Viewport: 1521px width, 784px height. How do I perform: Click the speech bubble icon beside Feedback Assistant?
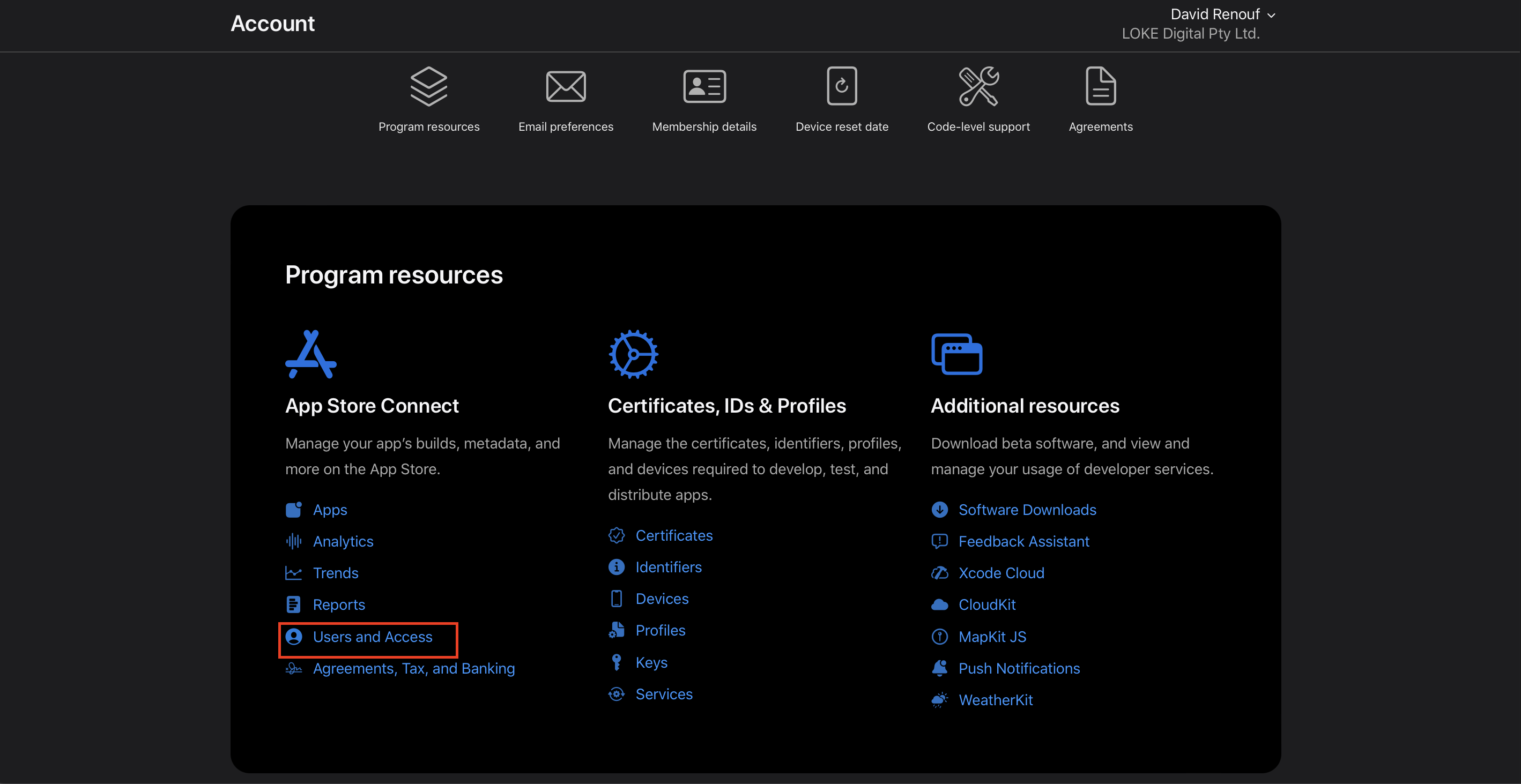click(x=939, y=541)
